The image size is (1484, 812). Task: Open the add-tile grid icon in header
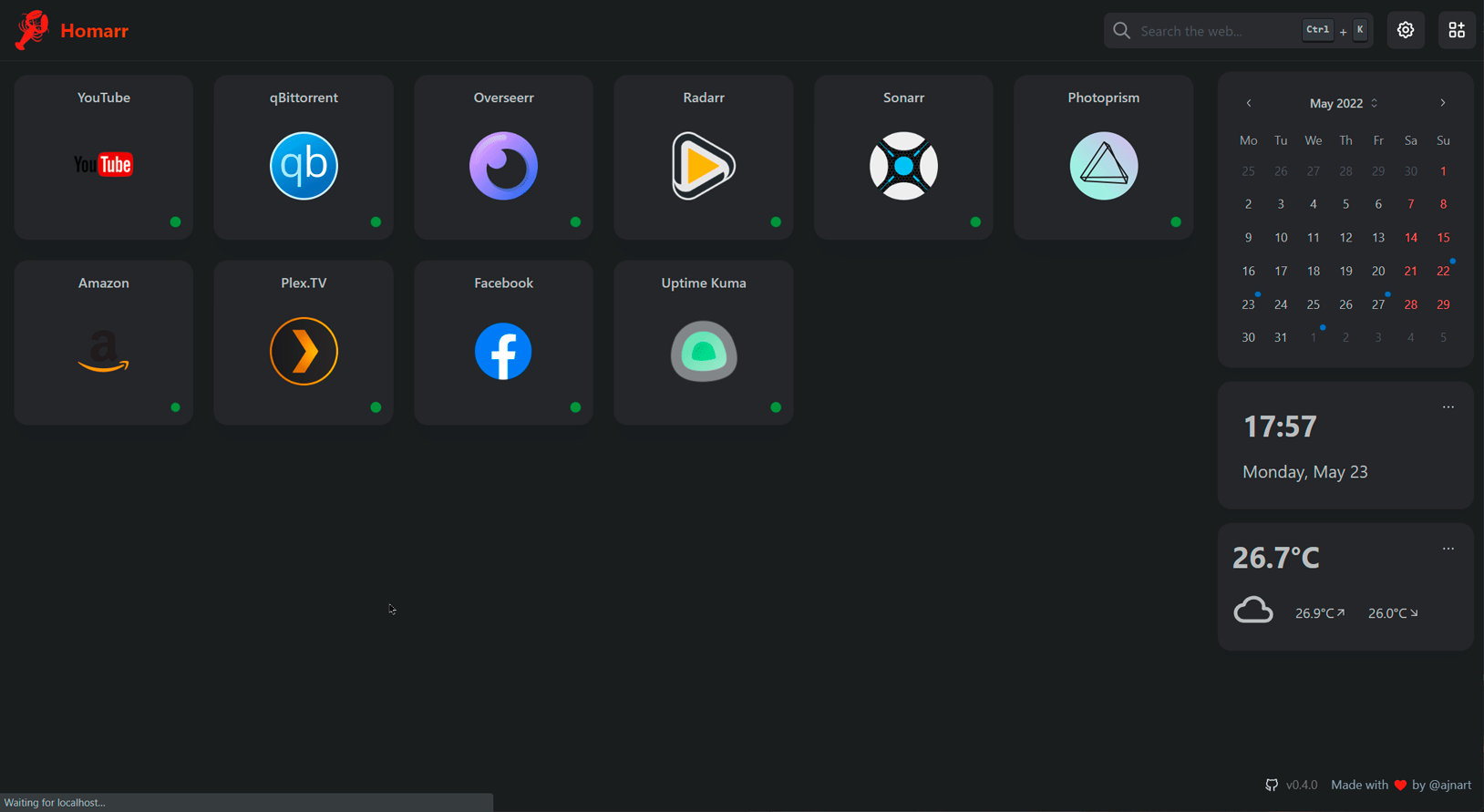click(1456, 30)
